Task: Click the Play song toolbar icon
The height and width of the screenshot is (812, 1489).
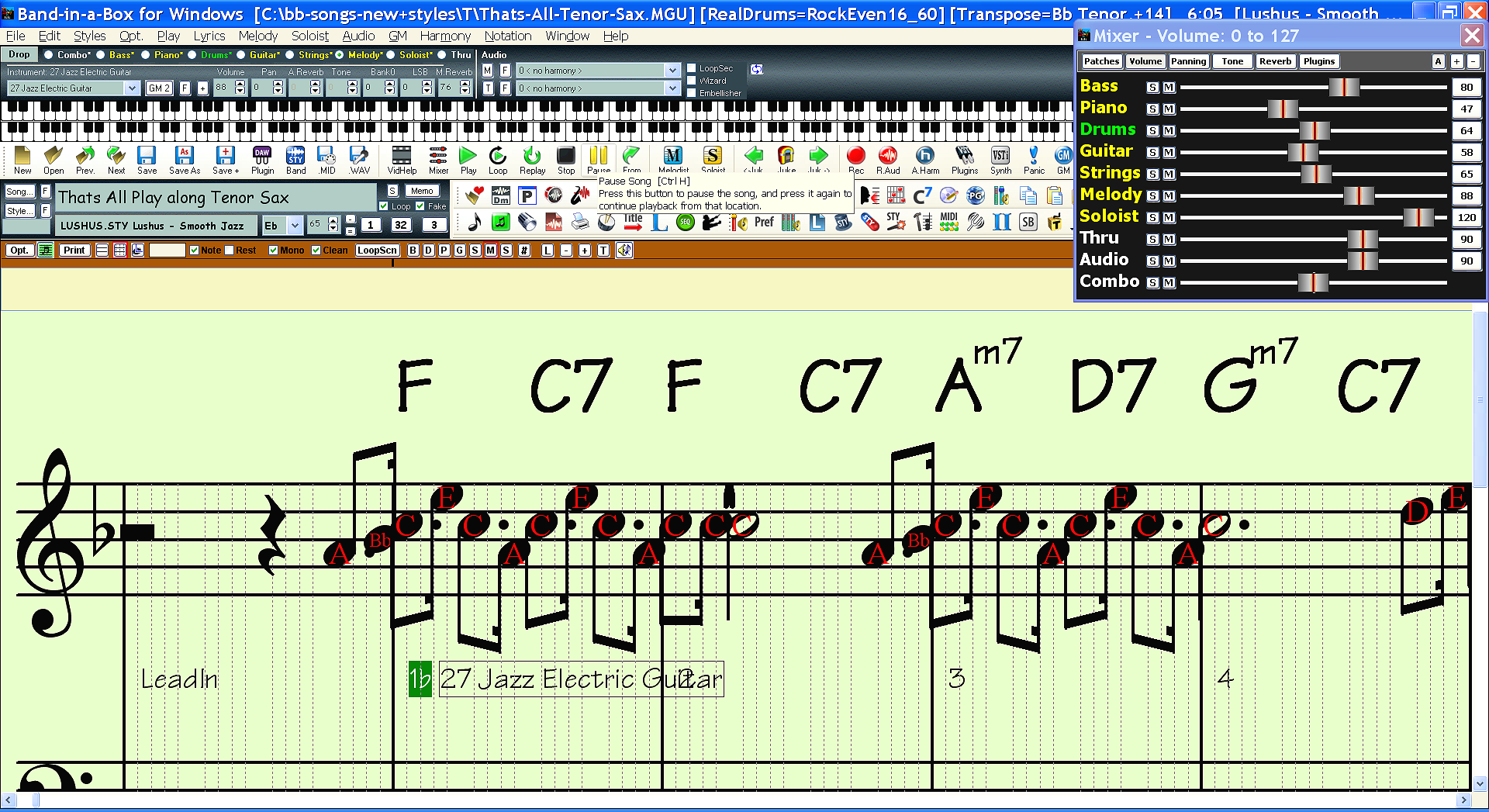Action: (468, 159)
